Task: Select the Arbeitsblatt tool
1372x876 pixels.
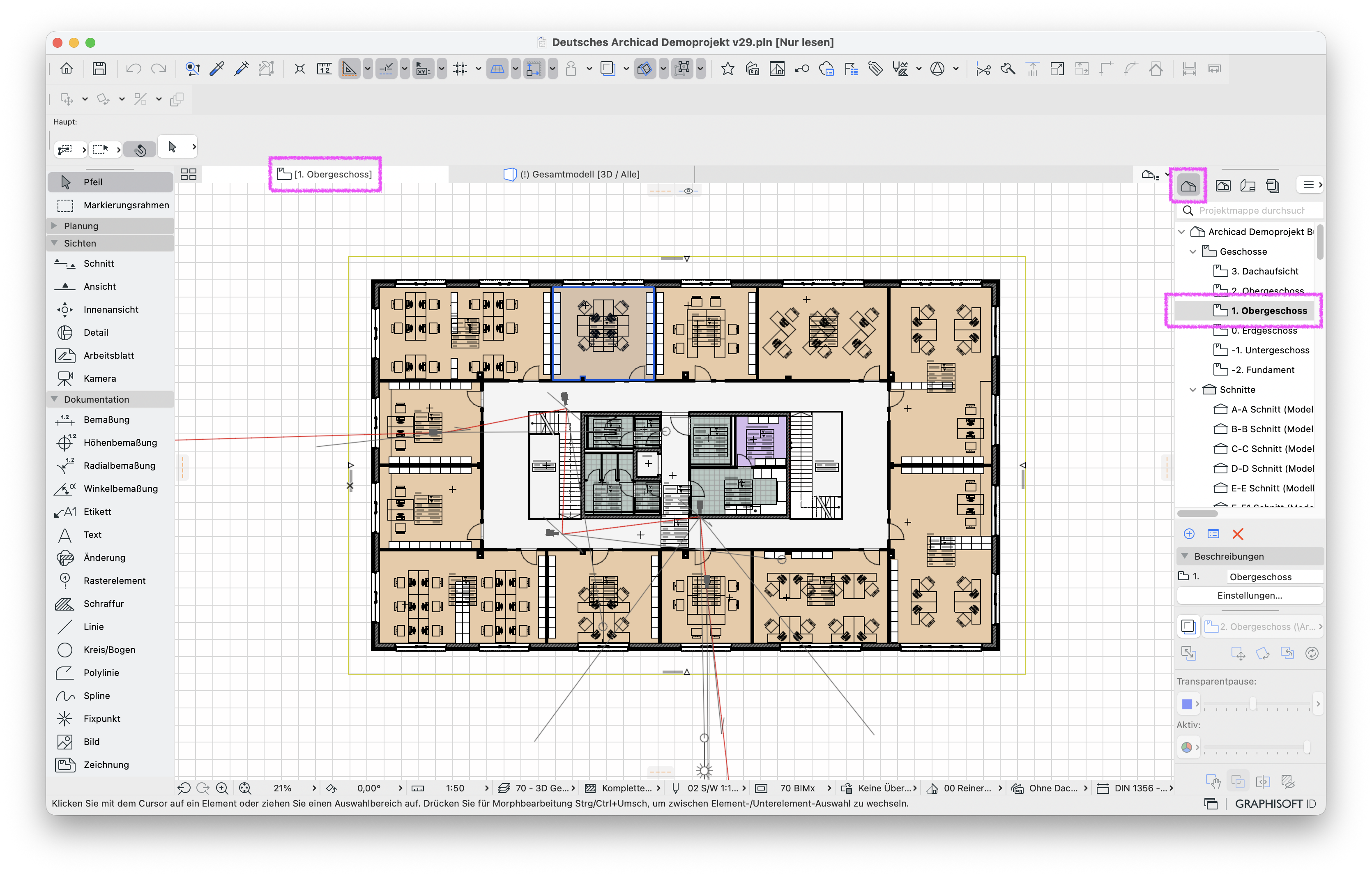Action: [110, 356]
